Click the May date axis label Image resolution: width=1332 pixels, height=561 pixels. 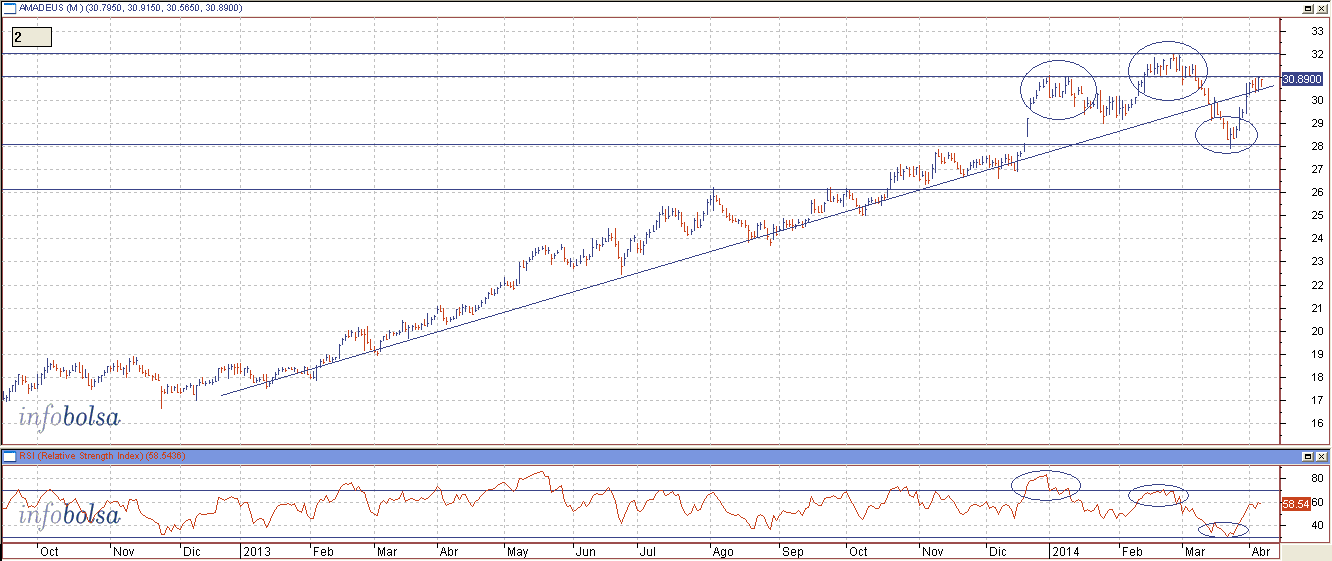coord(517,551)
